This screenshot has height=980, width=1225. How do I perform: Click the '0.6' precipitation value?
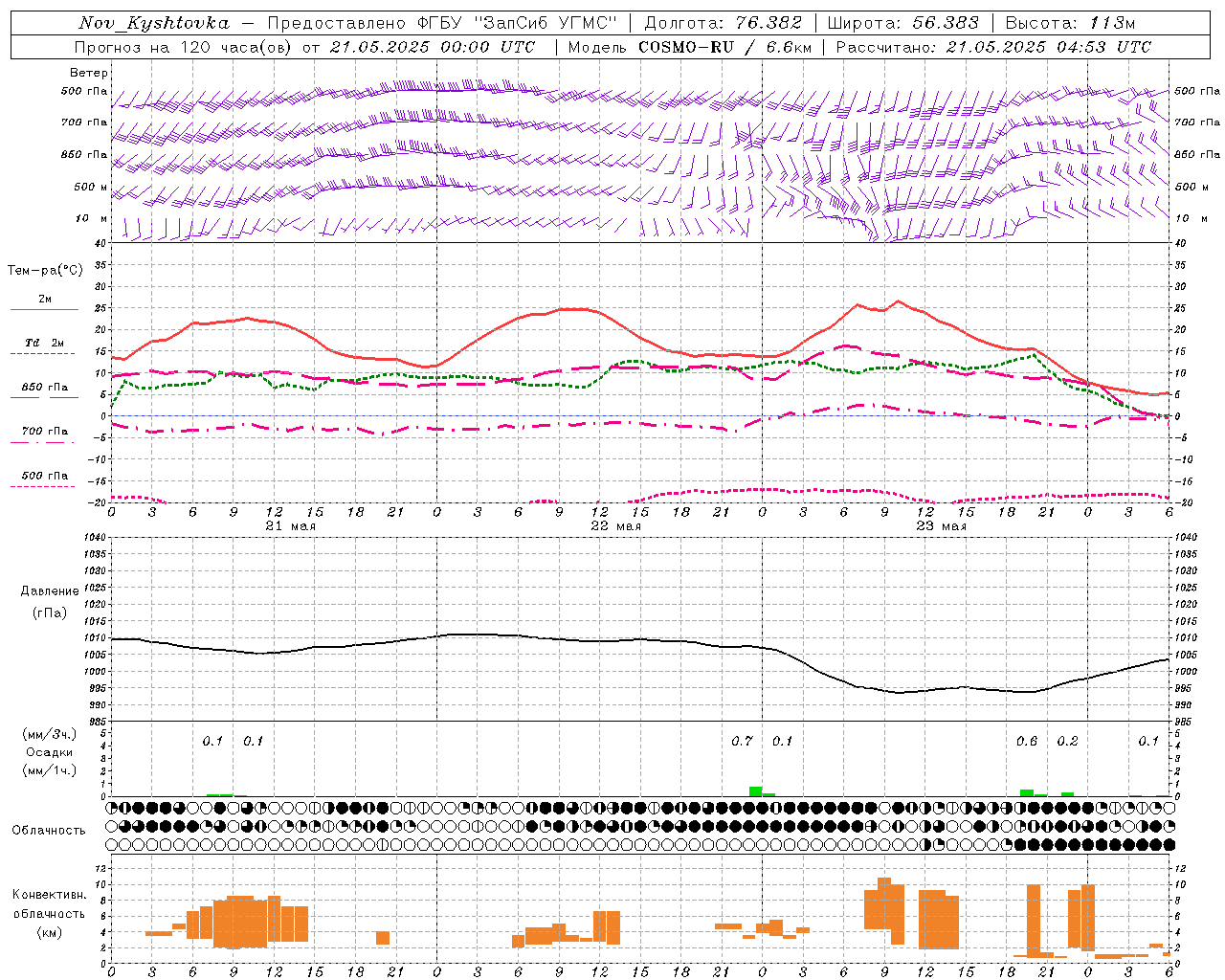(x=1027, y=741)
